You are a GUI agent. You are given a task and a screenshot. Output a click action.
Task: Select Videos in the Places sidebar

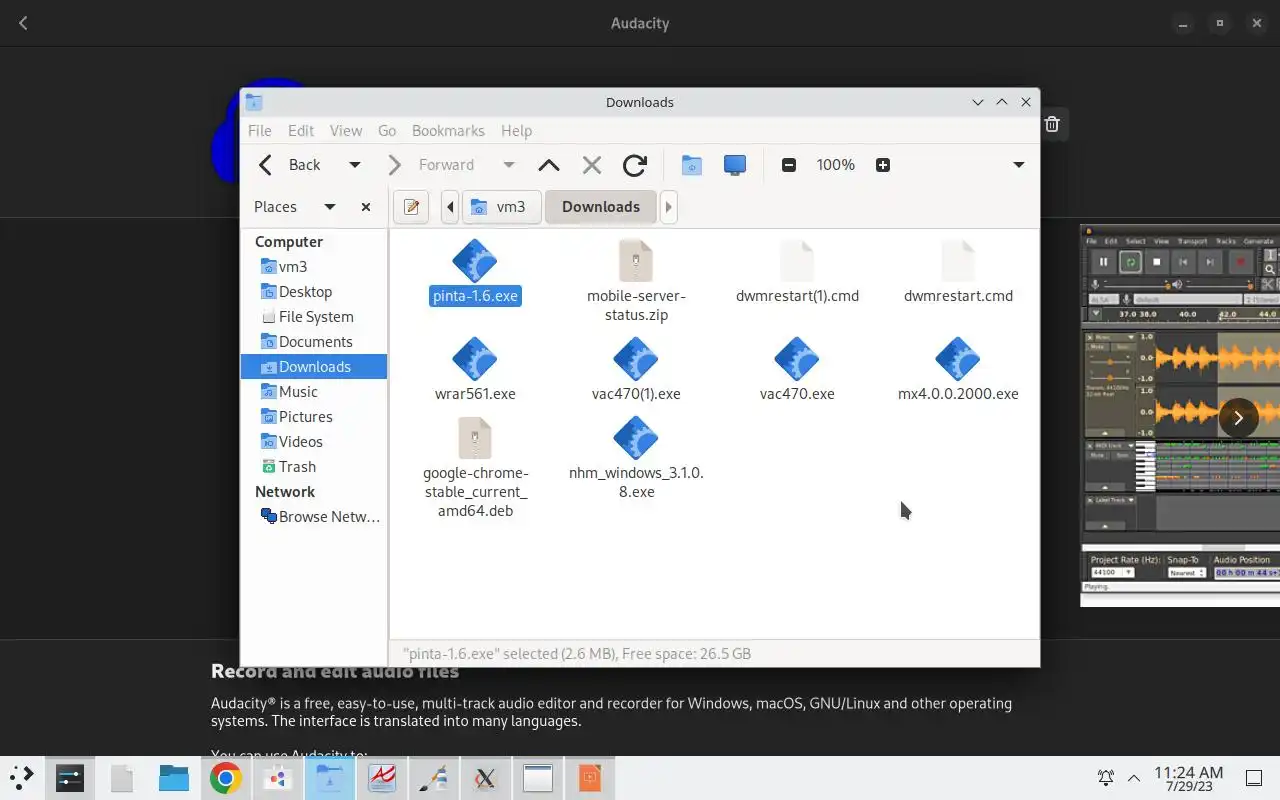coord(314,442)
